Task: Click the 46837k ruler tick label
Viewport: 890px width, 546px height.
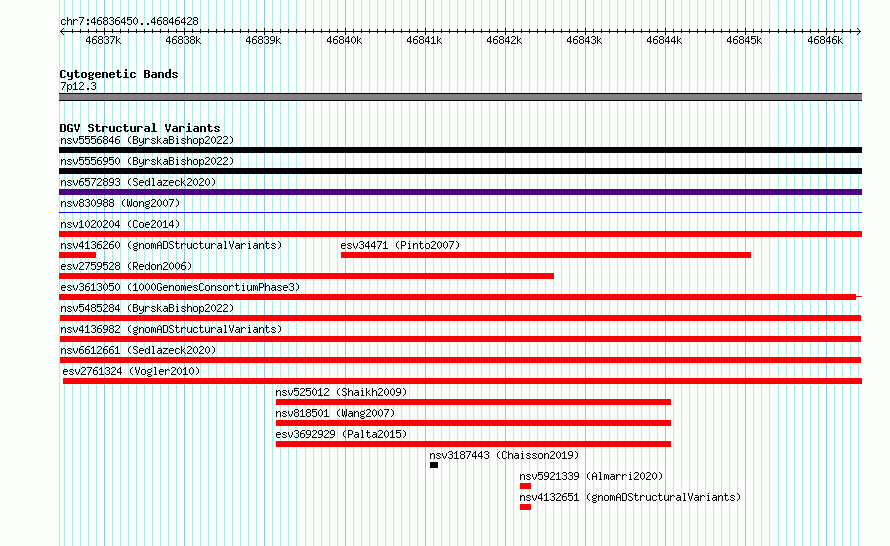Action: point(103,41)
